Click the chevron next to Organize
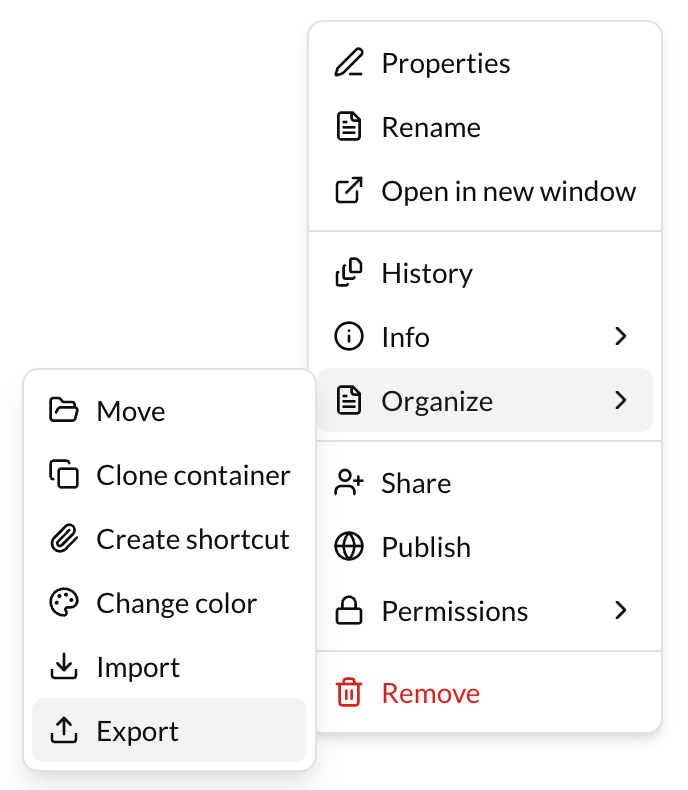Viewport: 688px width, 790px height. coord(621,402)
